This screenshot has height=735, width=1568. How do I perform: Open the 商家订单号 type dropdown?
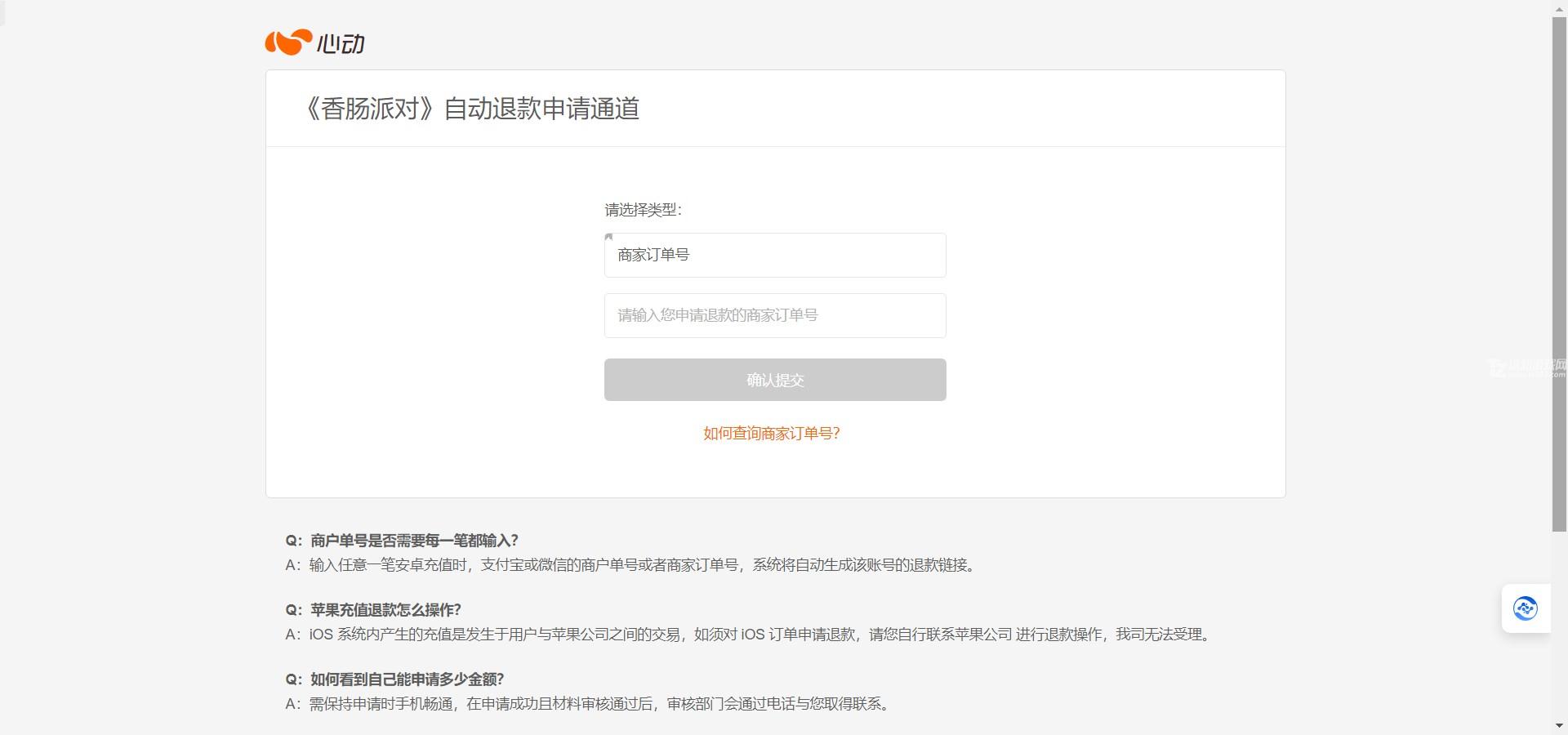click(x=775, y=255)
